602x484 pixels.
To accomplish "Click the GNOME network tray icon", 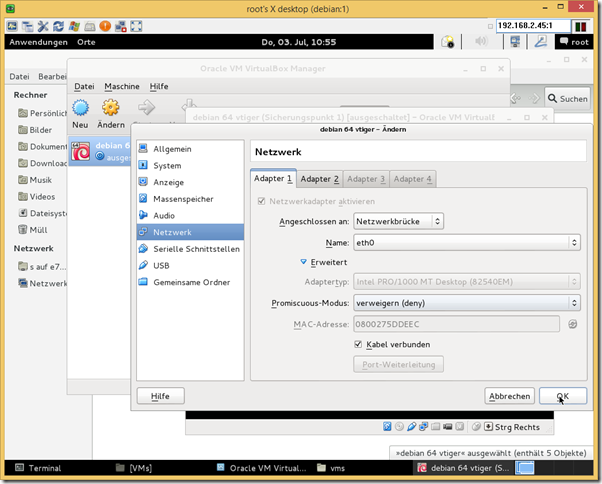I will 515,41.
